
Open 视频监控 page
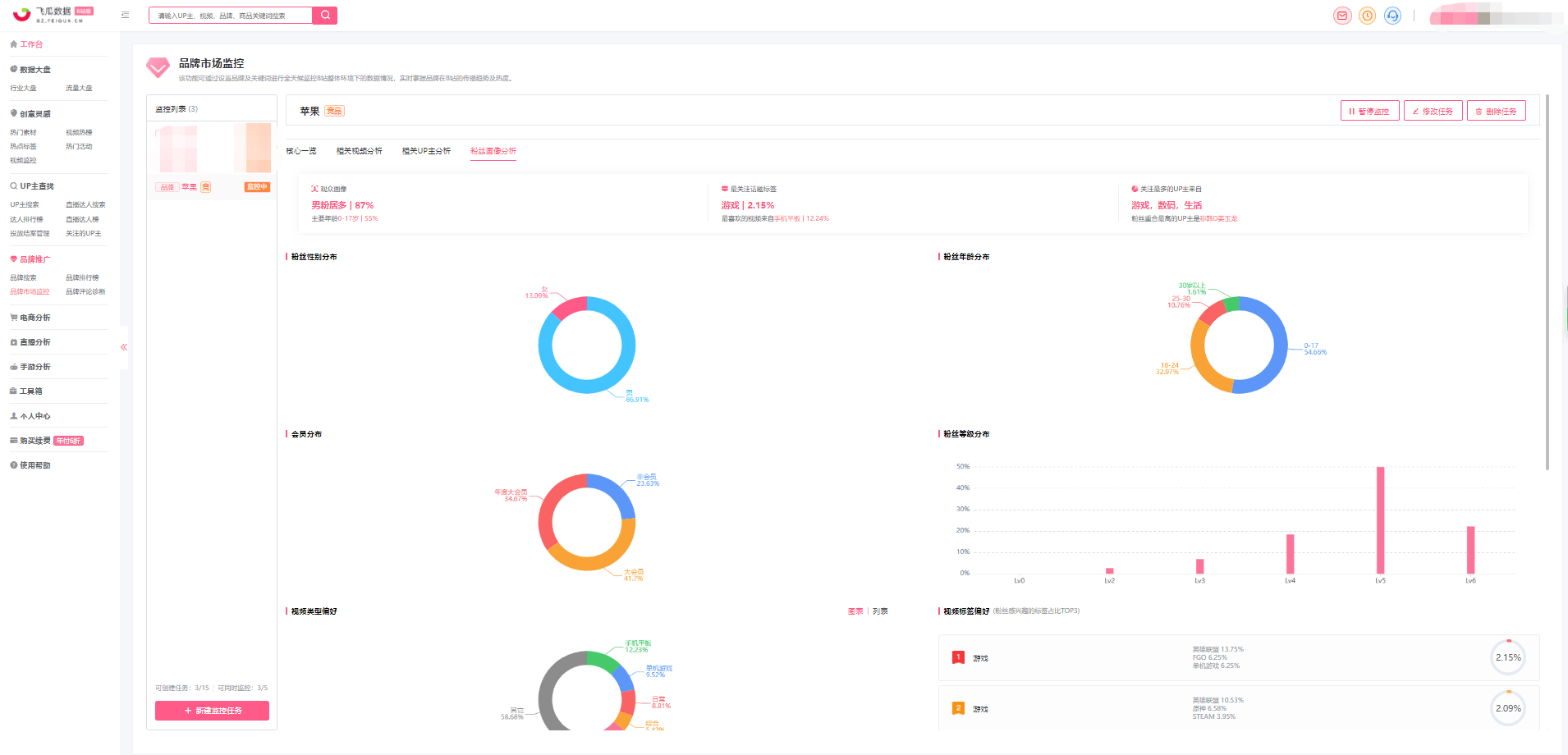(23, 160)
